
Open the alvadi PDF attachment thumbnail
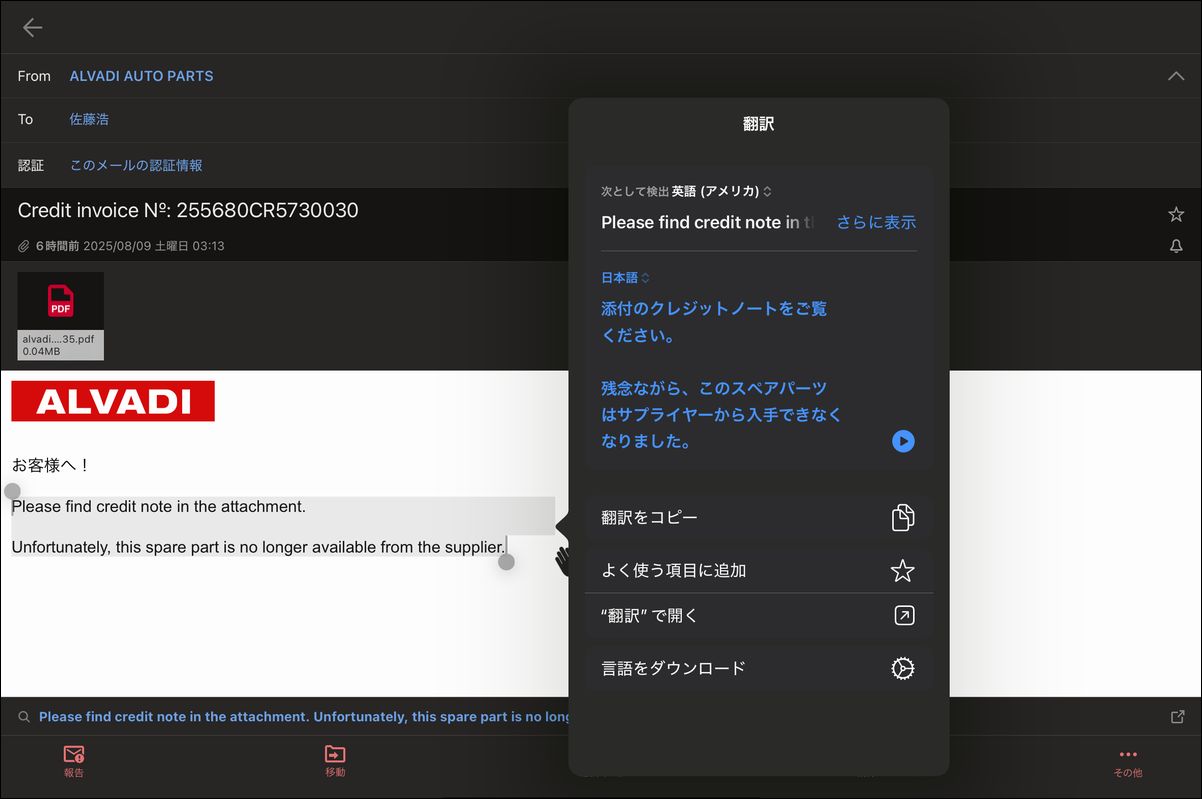point(60,315)
